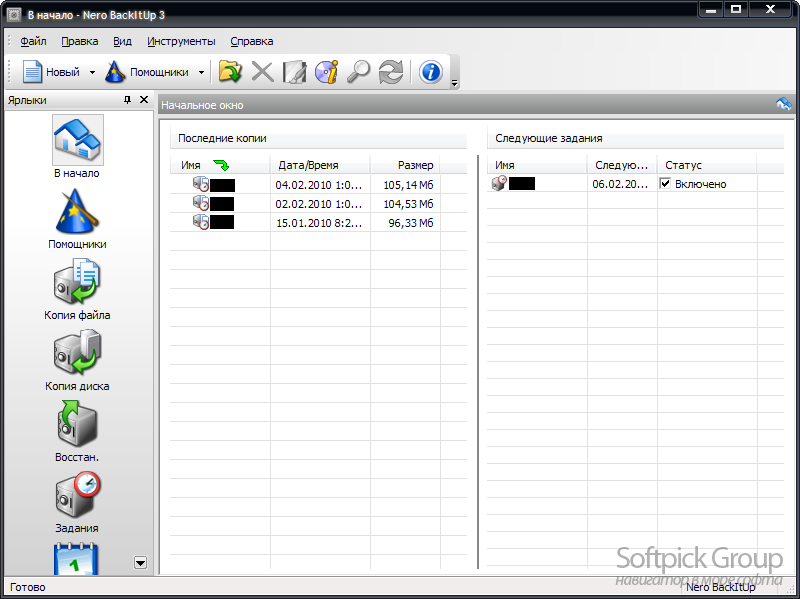Select the В начало home shortcut
Image resolution: width=800 pixels, height=599 pixels.
tap(77, 147)
